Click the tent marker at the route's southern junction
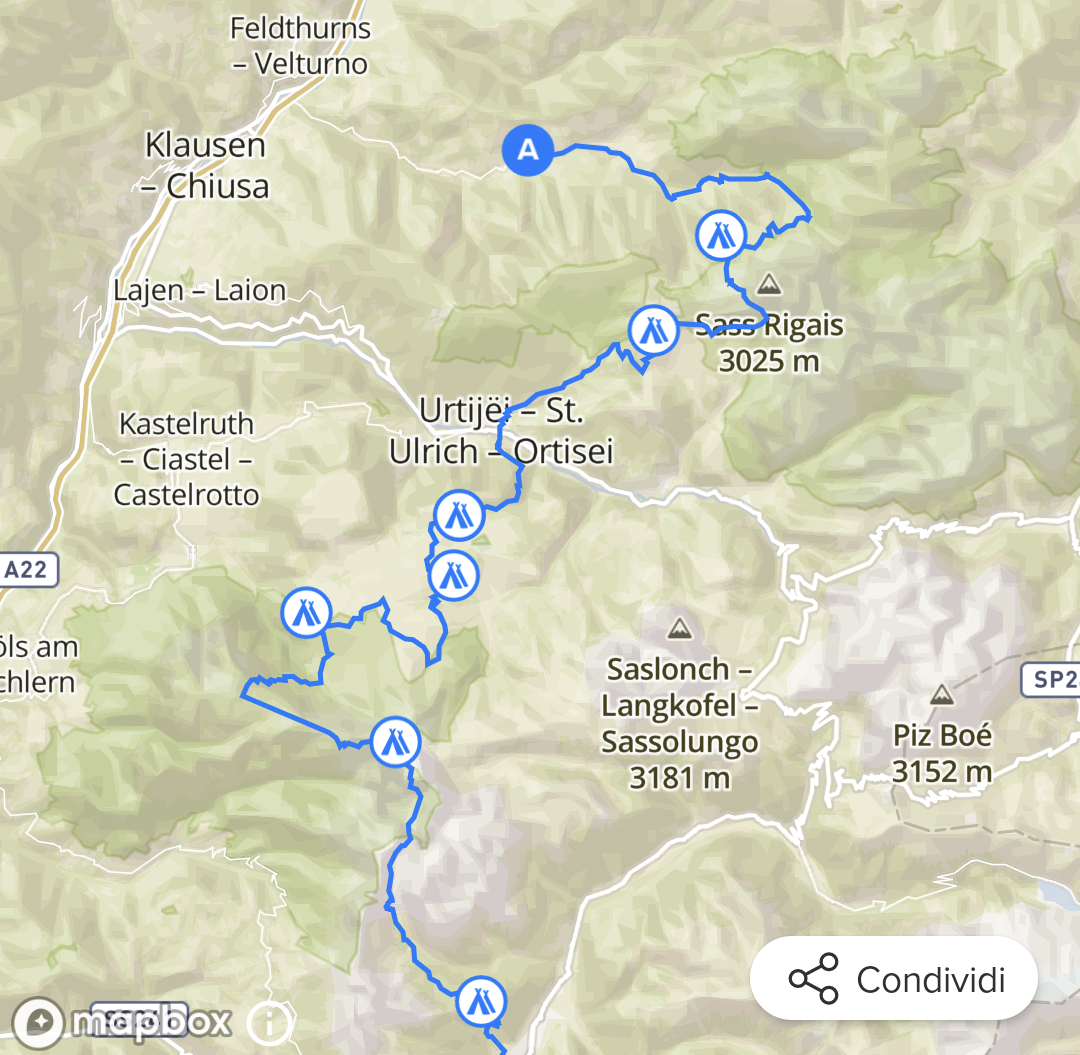This screenshot has height=1055, width=1080. coord(395,742)
